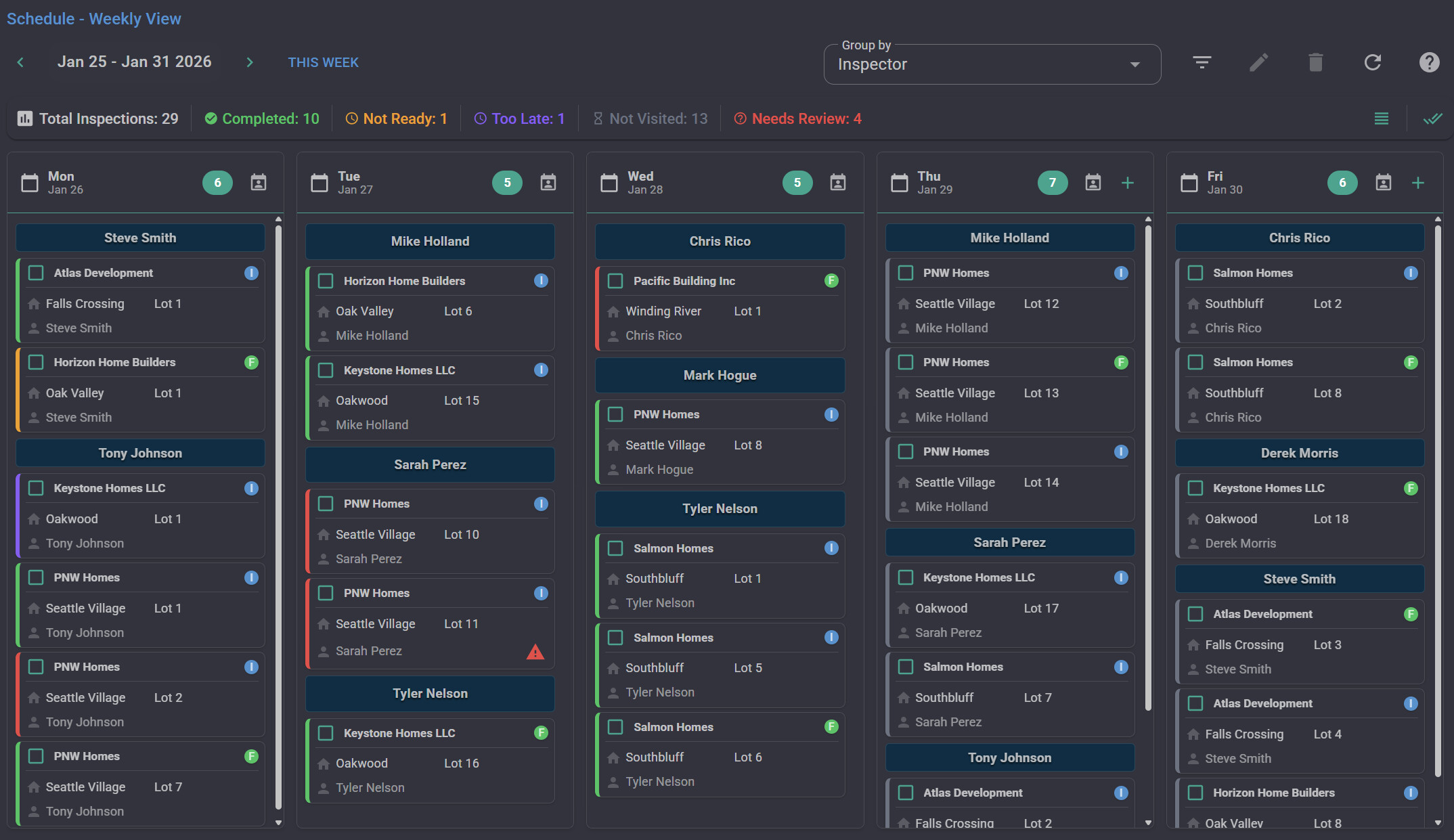The image size is (1454, 840).
Task: Advance to next week using the right chevron
Action: [249, 62]
